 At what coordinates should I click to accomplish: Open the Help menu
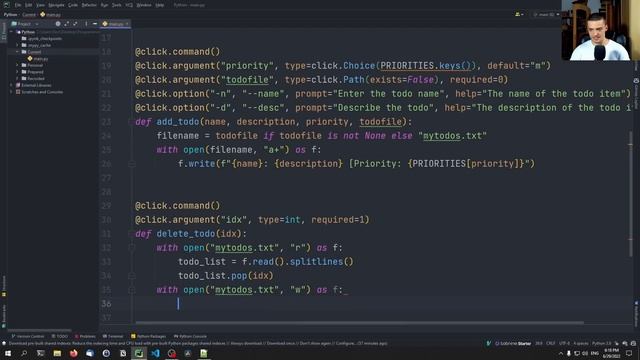pyautogui.click(x=160, y=5)
